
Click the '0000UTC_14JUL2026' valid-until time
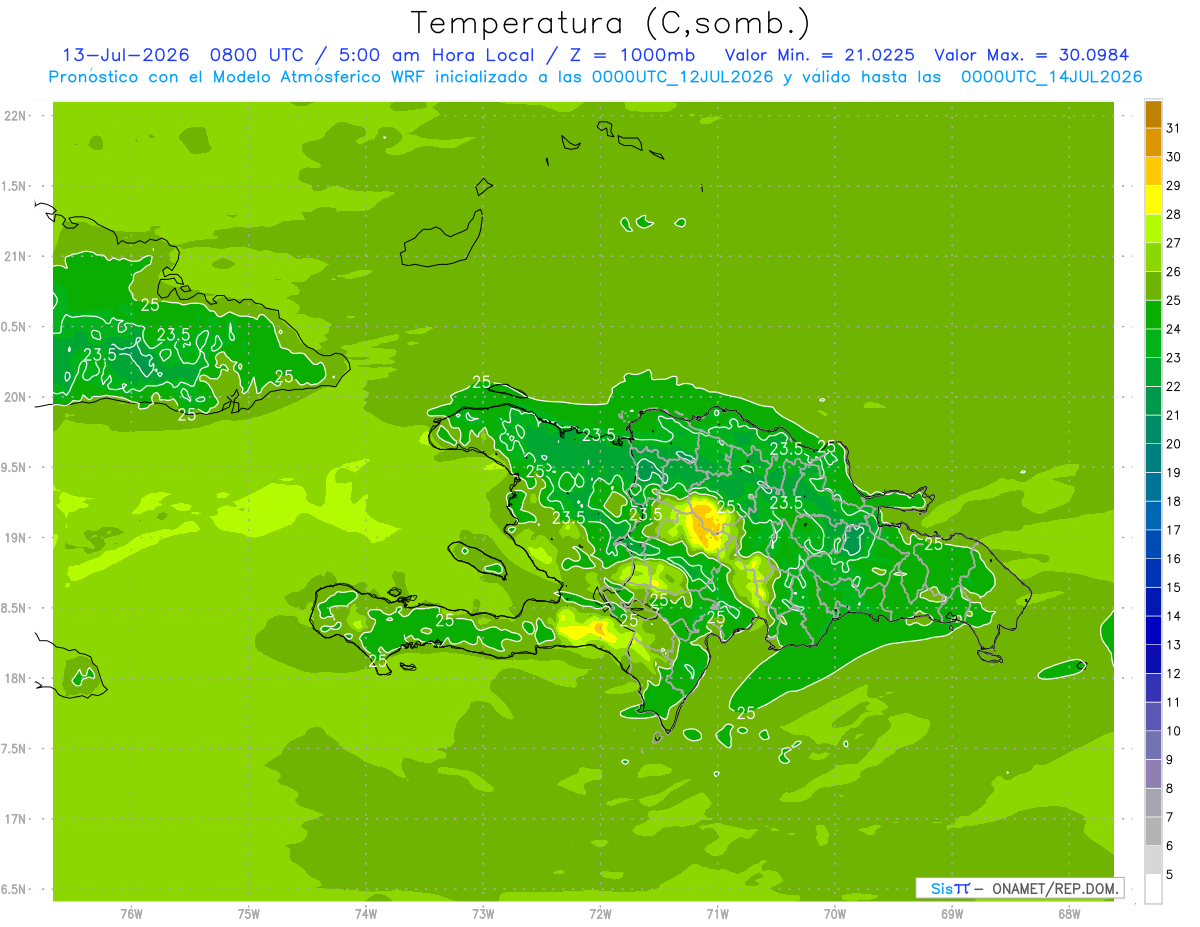tap(1052, 76)
